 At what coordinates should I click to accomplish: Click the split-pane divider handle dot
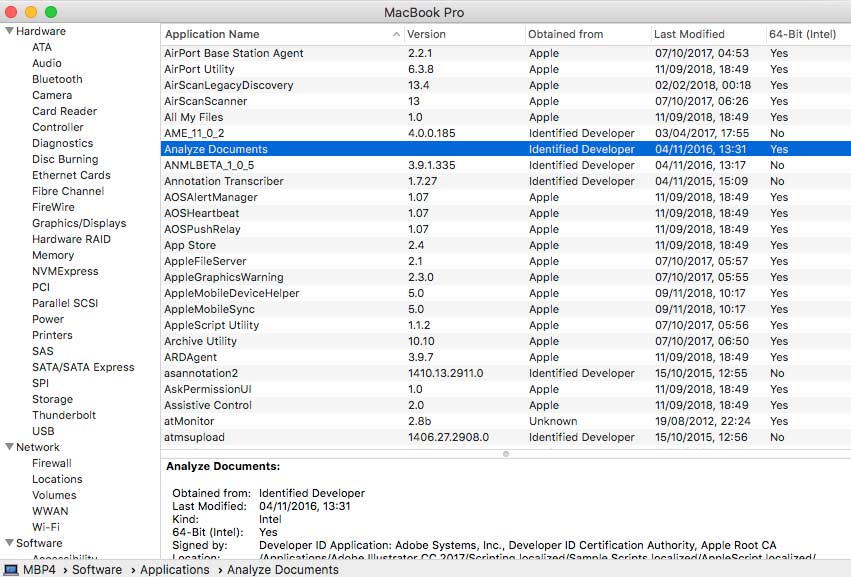pyautogui.click(x=506, y=454)
